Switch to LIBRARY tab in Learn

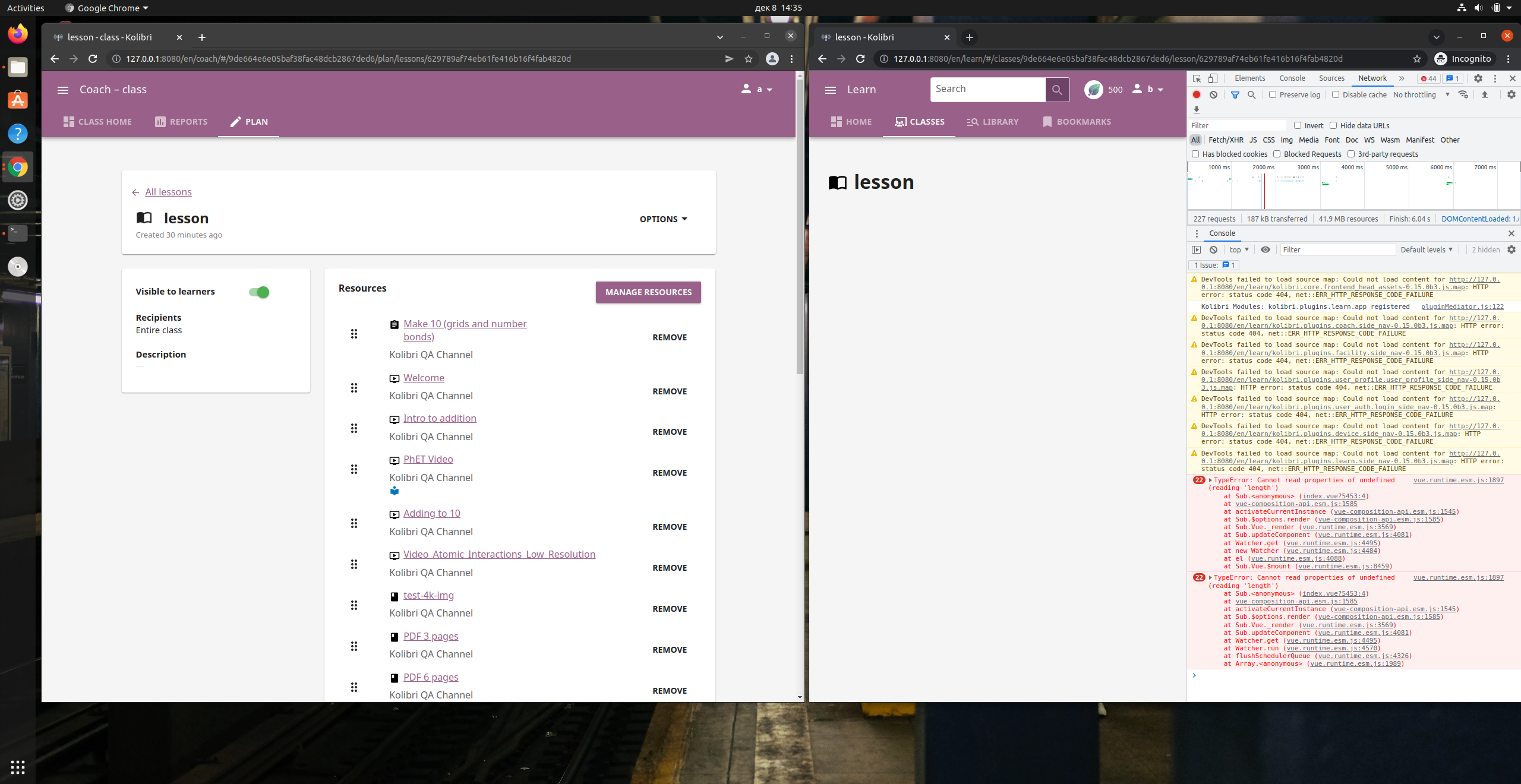(993, 122)
